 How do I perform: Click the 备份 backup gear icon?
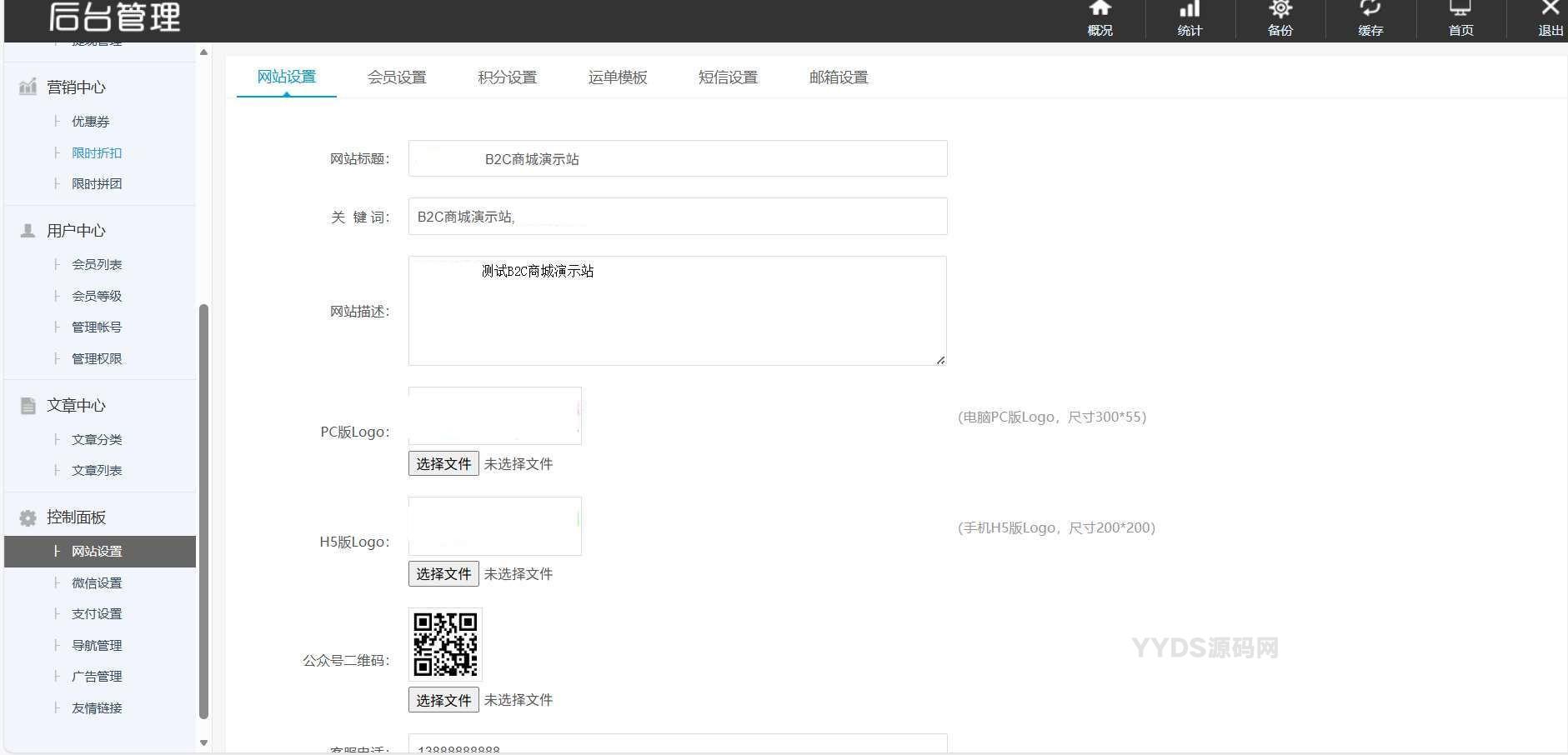(x=1279, y=17)
